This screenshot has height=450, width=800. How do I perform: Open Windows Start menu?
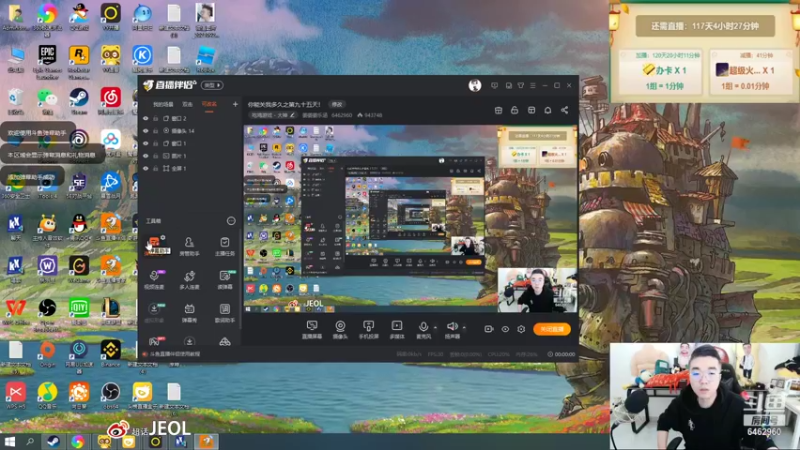click(10, 441)
